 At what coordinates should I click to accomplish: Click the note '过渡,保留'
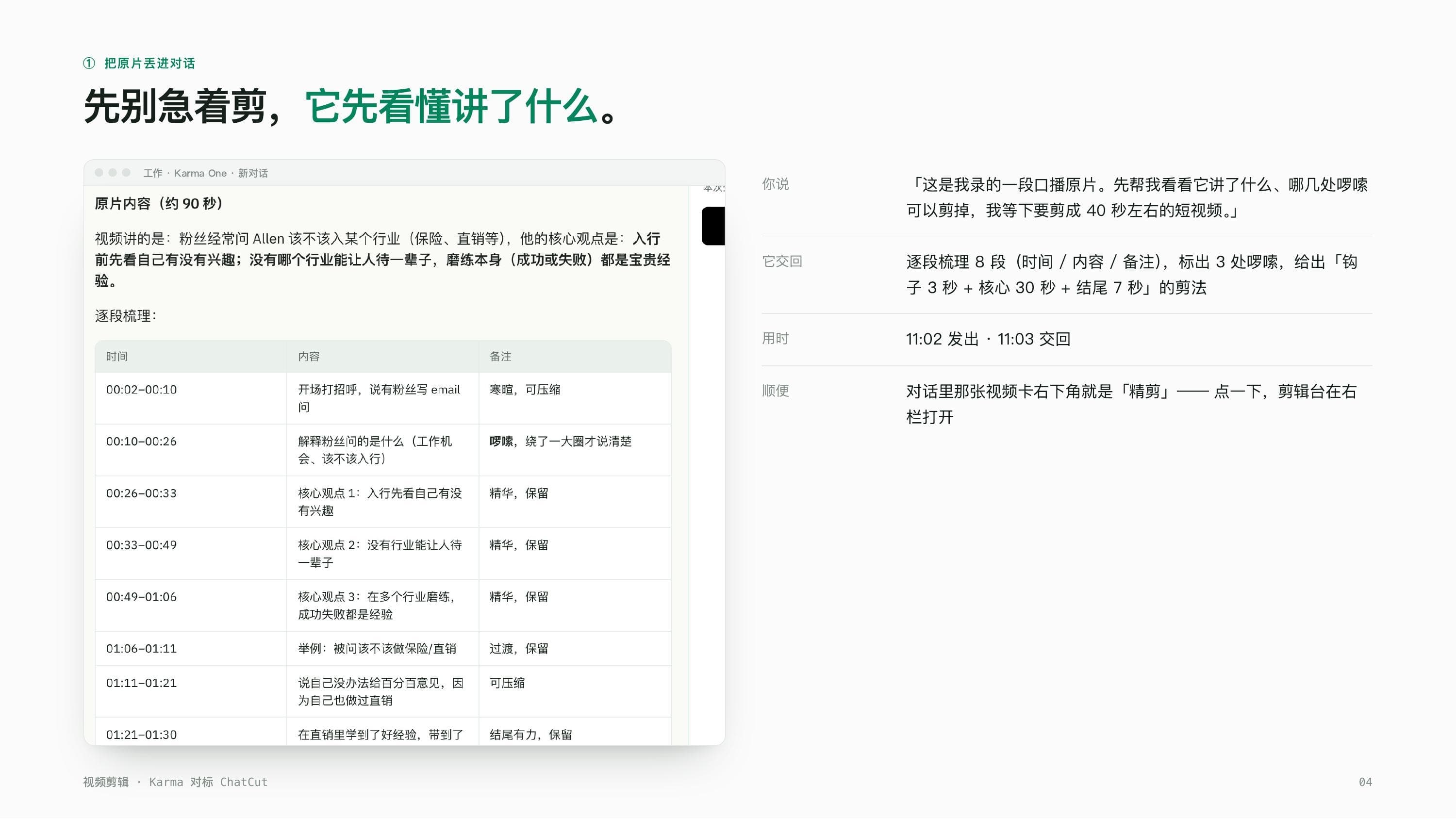[x=519, y=649]
